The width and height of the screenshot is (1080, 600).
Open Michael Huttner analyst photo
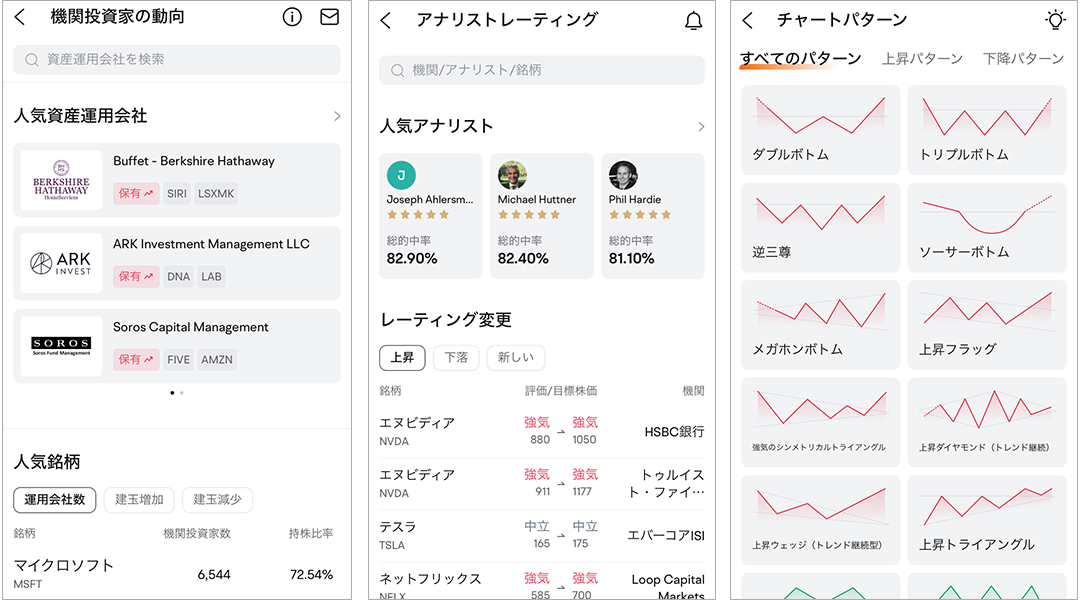(512, 175)
